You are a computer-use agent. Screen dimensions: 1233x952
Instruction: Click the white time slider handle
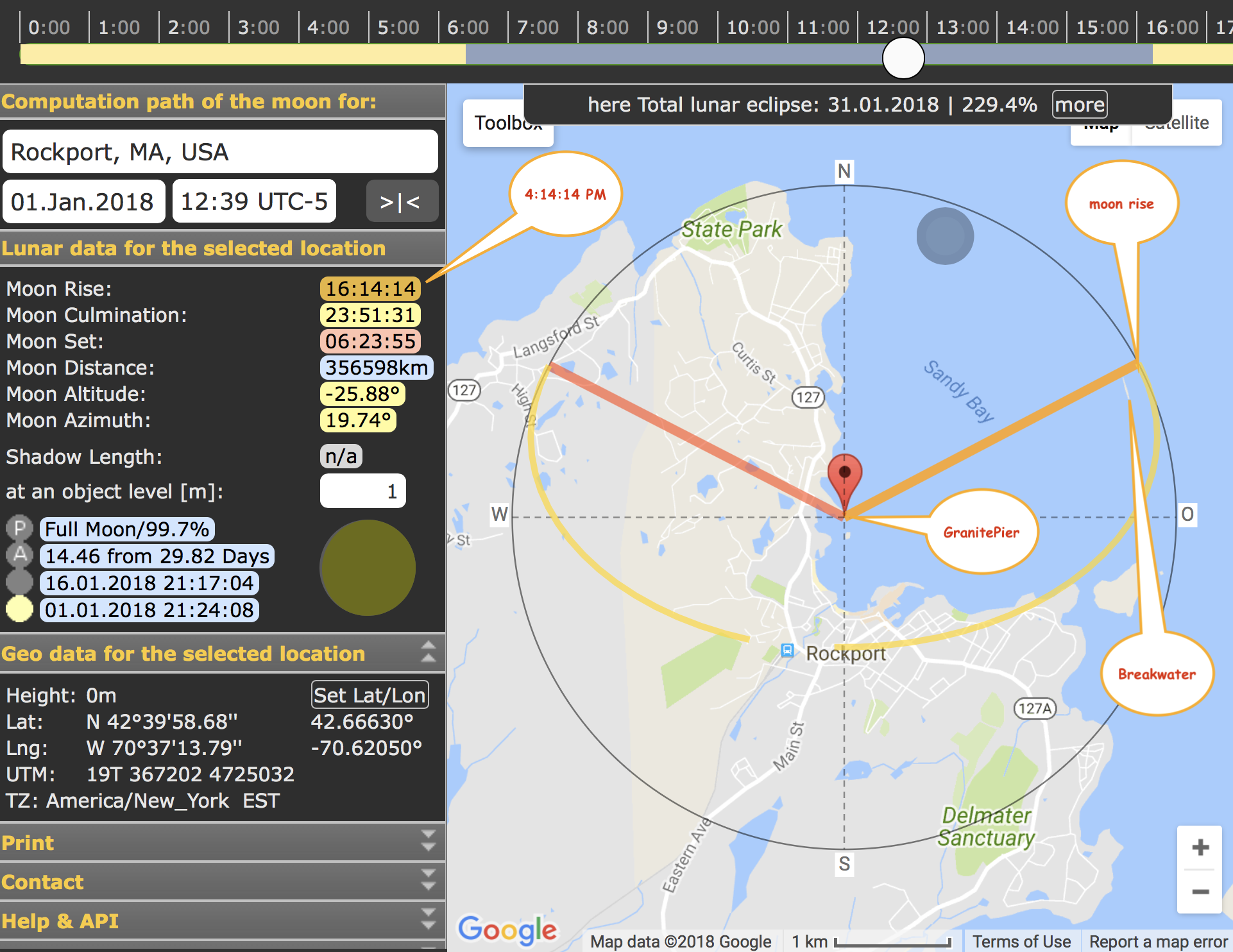903,58
